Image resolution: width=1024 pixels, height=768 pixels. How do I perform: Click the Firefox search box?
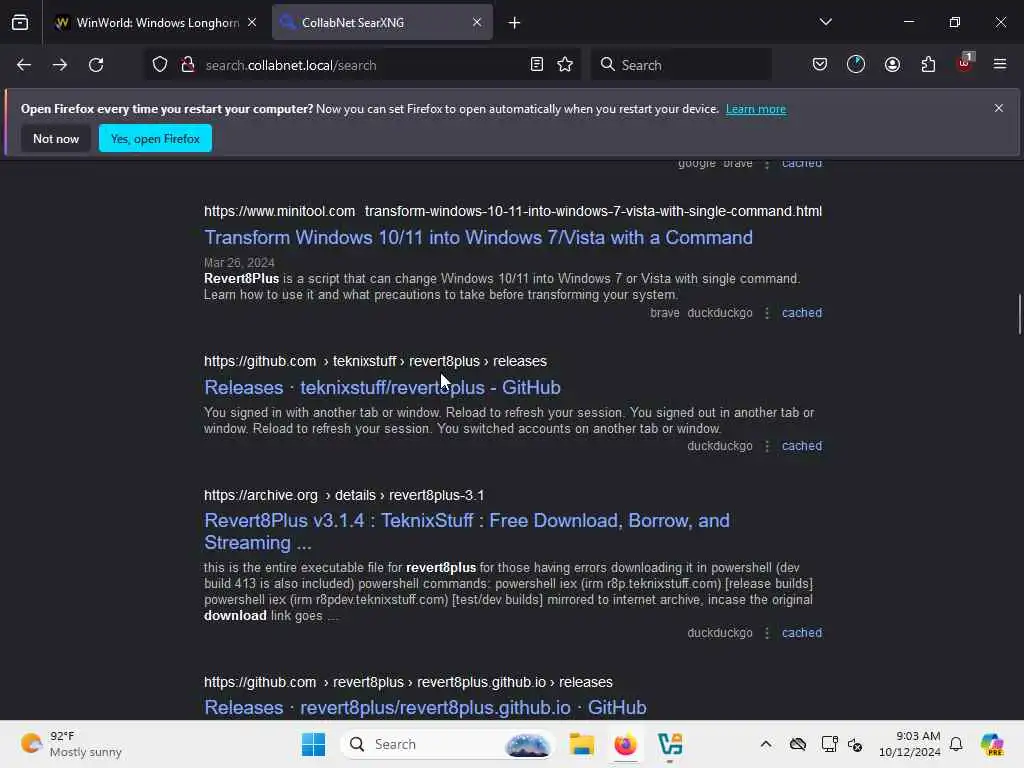681,65
